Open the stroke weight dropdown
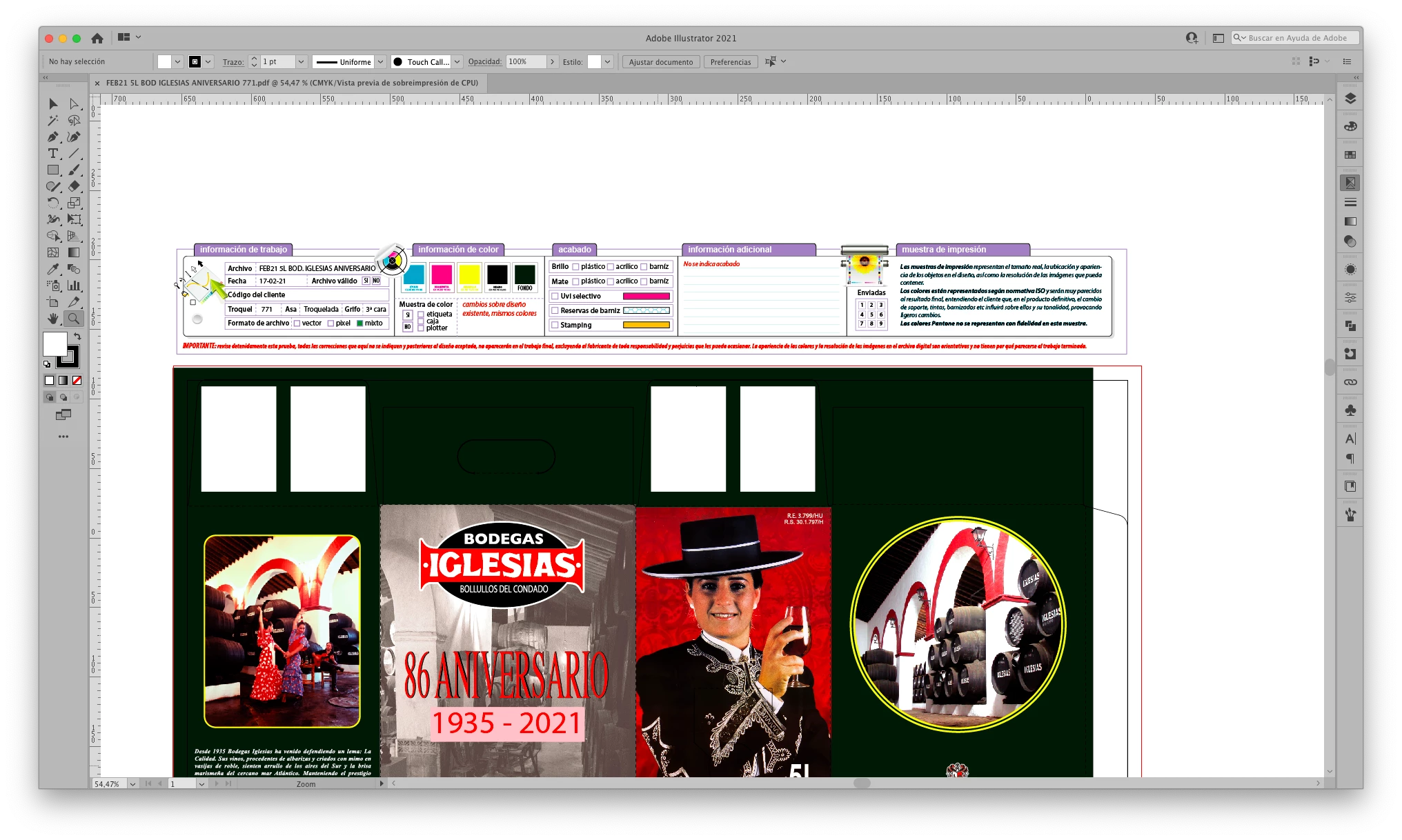Image resolution: width=1402 pixels, height=840 pixels. (301, 62)
